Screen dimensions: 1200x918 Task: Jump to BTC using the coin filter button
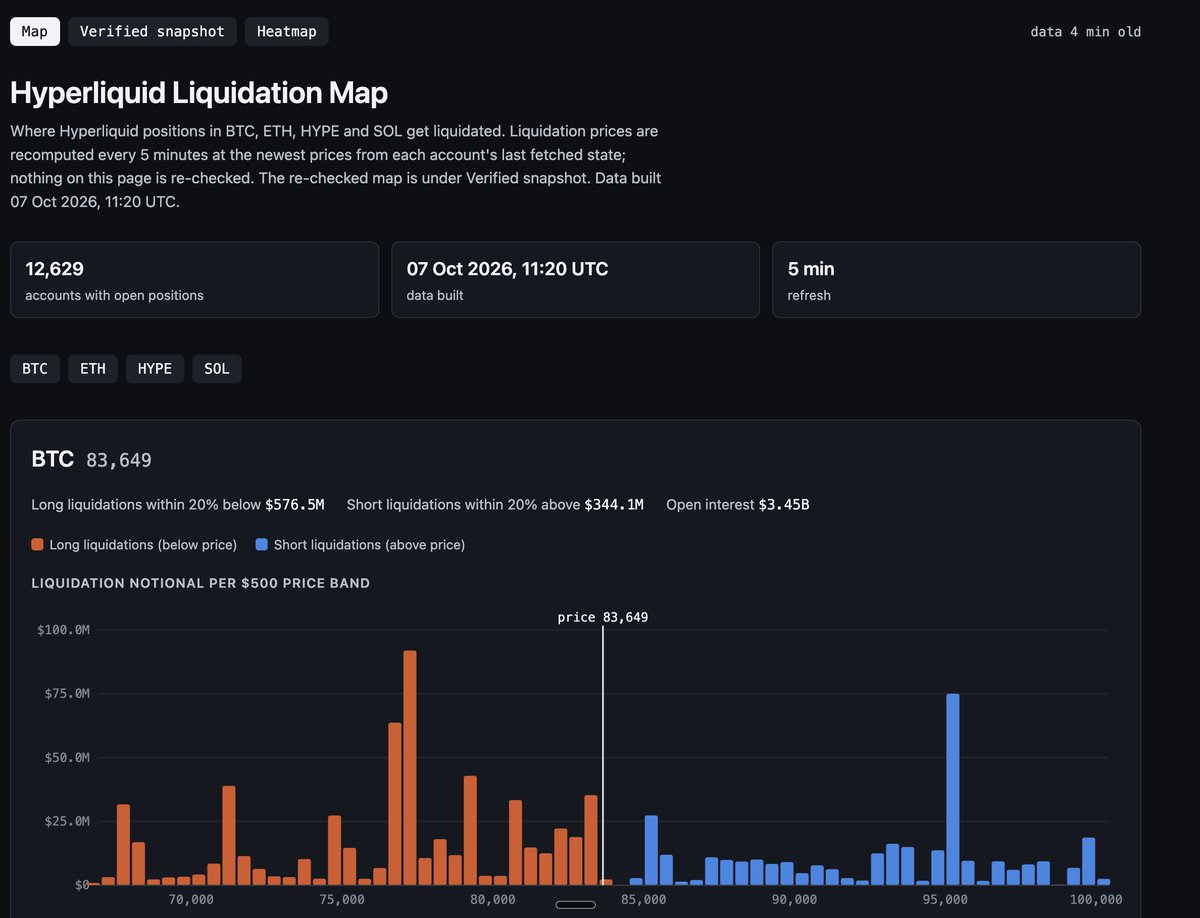[x=35, y=369]
